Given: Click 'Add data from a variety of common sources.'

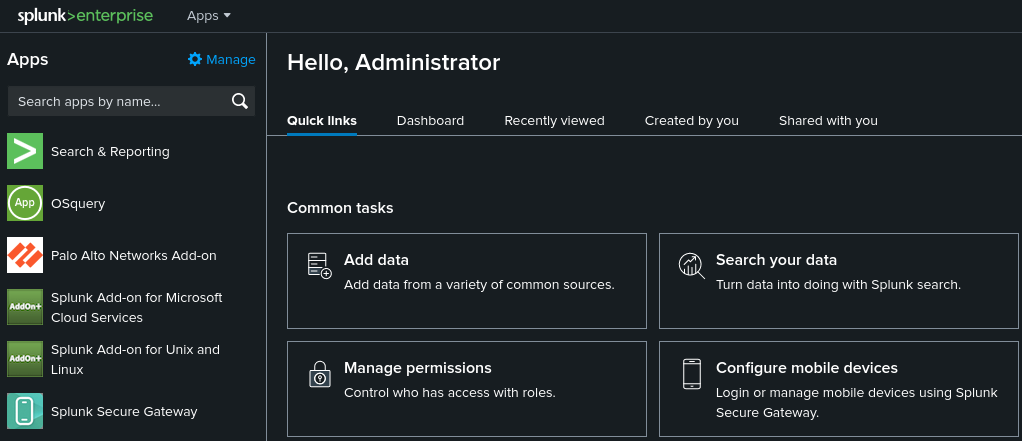Looking at the screenshot, I should coord(479,285).
